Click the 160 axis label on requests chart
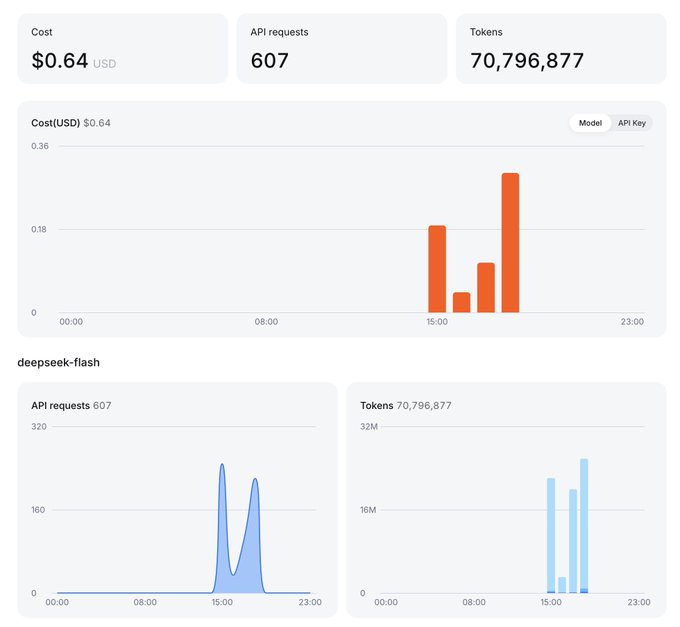 [38, 510]
